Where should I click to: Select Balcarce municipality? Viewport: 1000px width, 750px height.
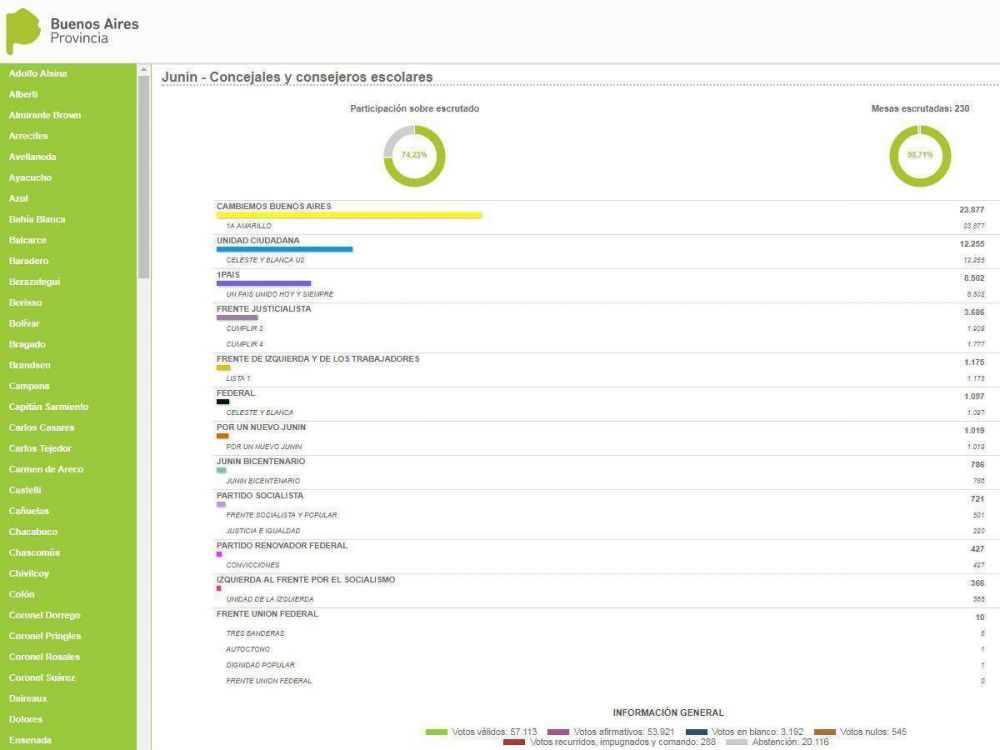[x=27, y=240]
